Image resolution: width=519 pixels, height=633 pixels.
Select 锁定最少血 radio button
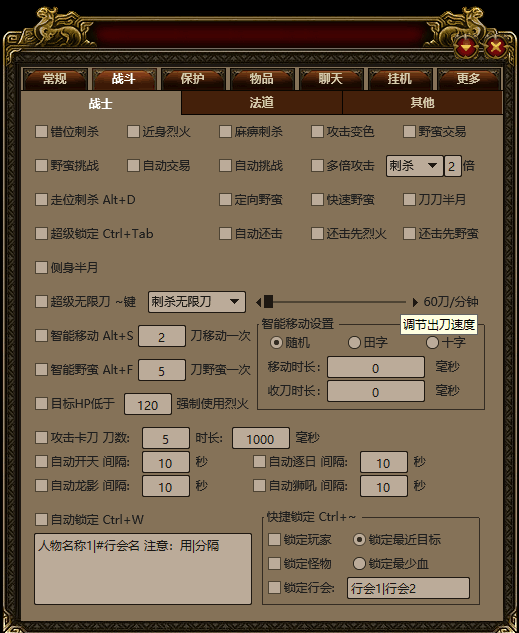(x=359, y=564)
